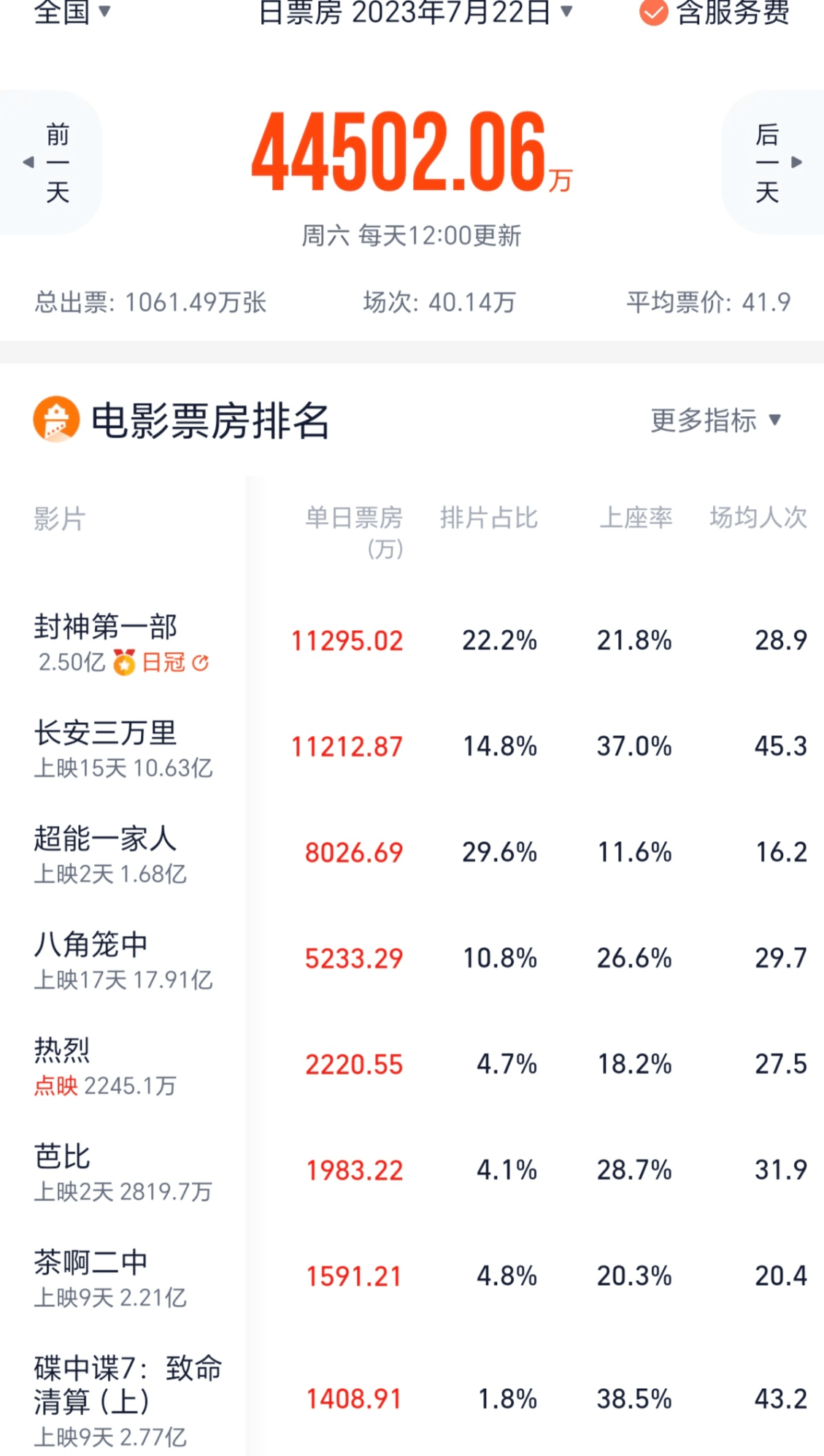This screenshot has width=824, height=1456.
Task: Open the 超能一家人 movie entry
Action: point(106,839)
